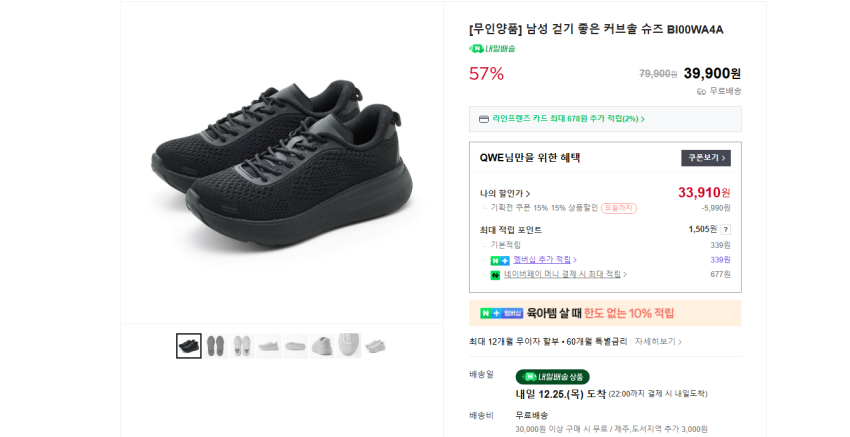Image resolution: width=850 pixels, height=437 pixels.
Task: Click the 무료배송 delivery icon under the price
Action: (702, 91)
